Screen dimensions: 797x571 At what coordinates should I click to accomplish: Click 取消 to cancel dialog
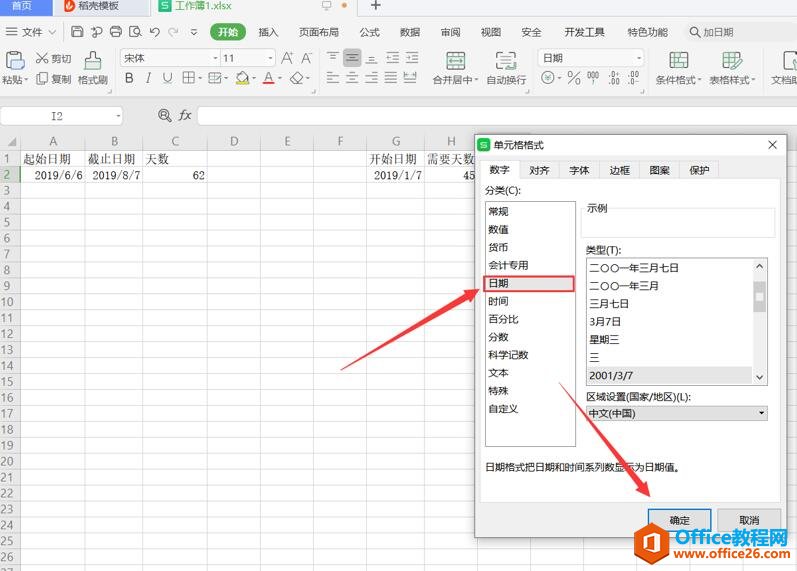tap(749, 520)
